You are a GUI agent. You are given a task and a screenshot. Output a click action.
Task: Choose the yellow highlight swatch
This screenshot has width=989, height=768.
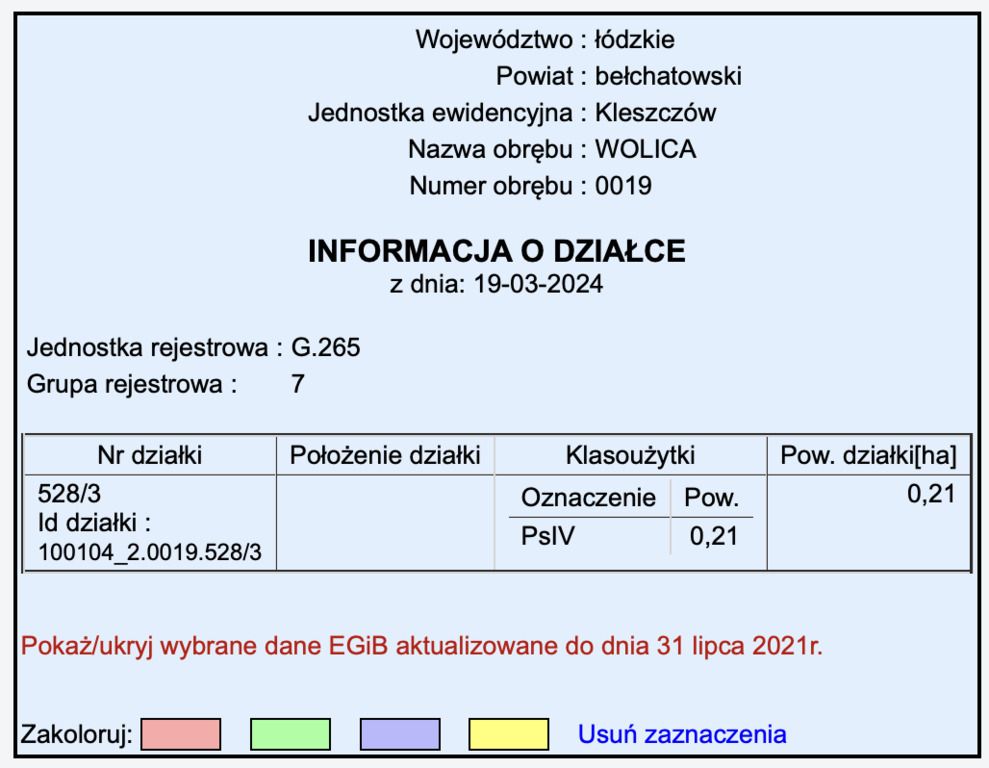pos(506,735)
